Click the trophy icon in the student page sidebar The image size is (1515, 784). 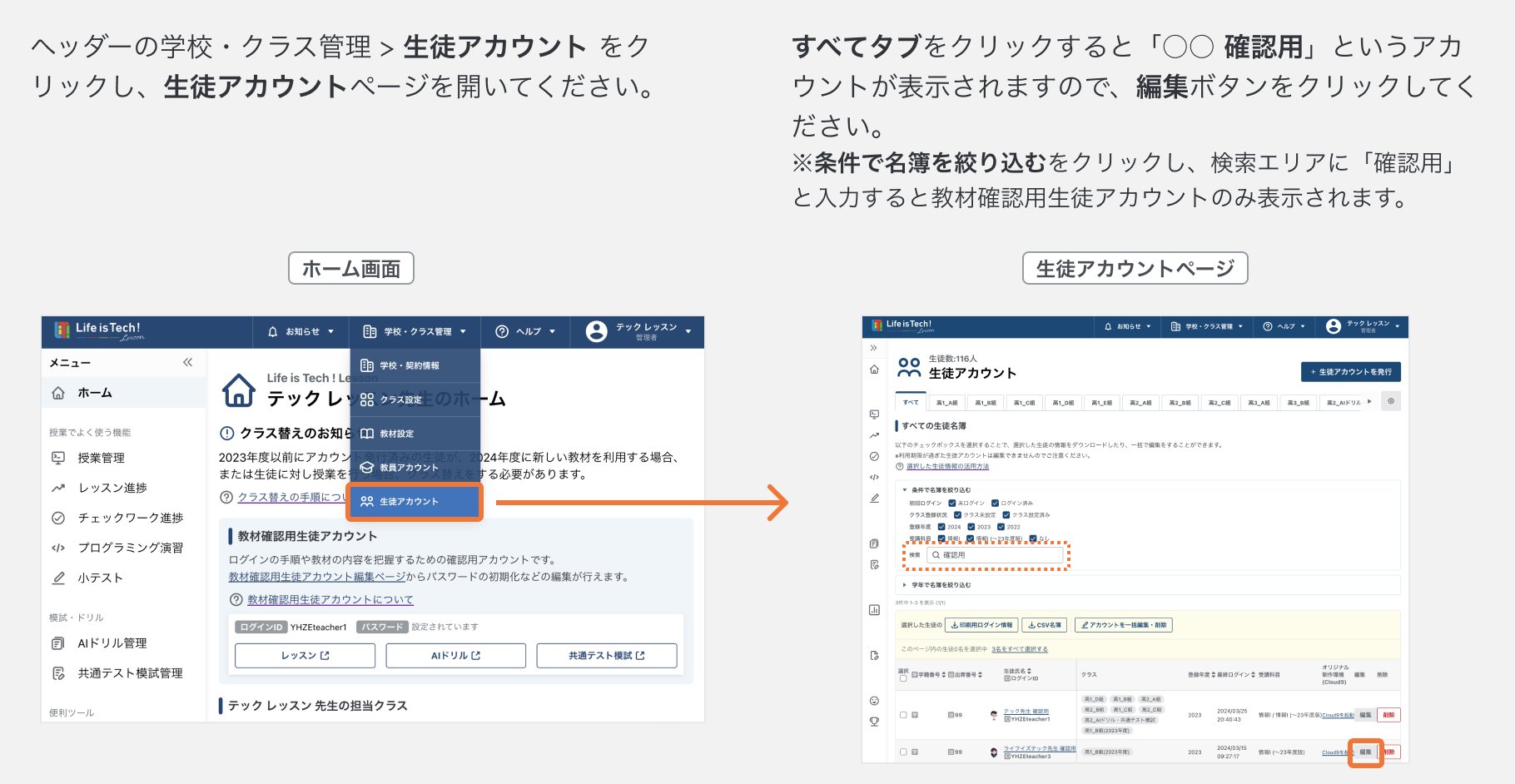point(874,722)
